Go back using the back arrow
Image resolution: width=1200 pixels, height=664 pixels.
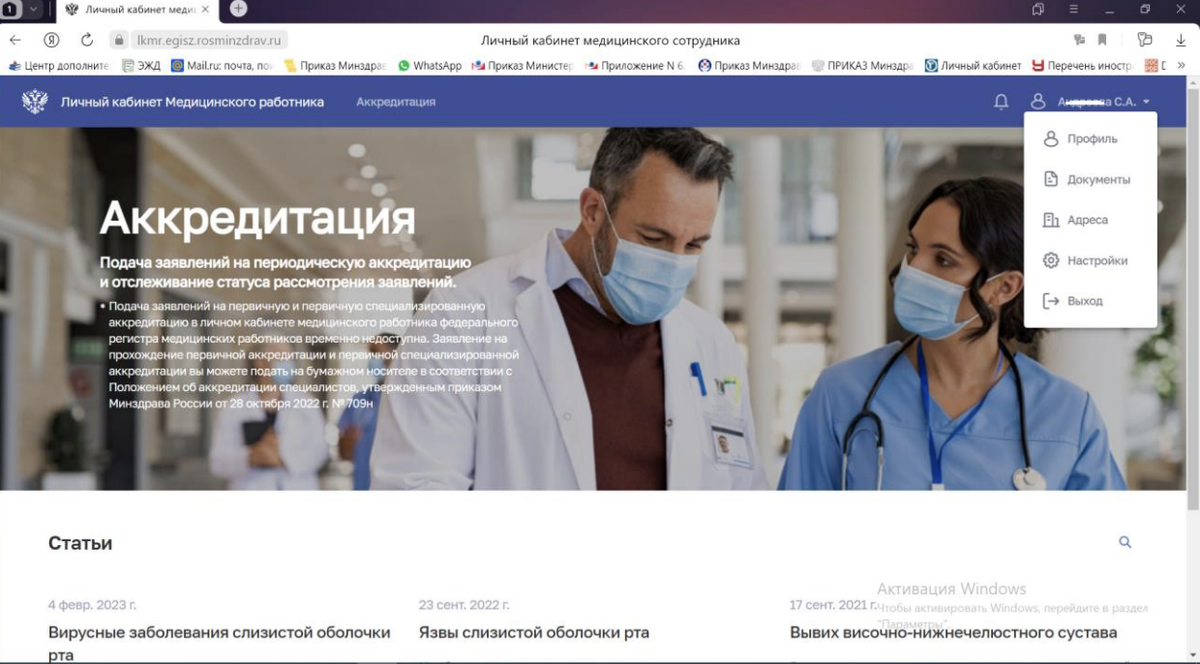coord(16,40)
